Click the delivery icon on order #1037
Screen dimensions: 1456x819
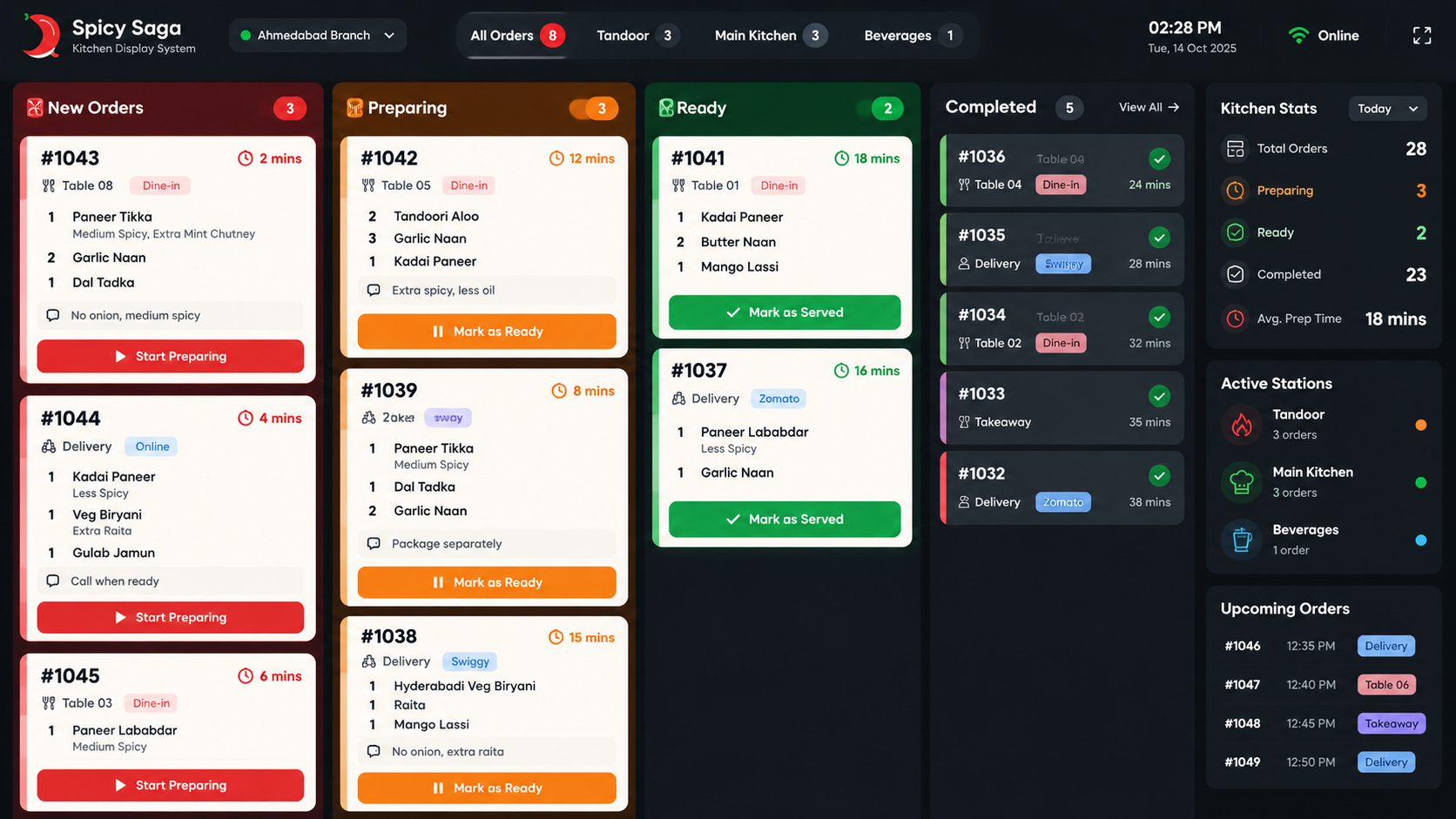click(x=678, y=399)
